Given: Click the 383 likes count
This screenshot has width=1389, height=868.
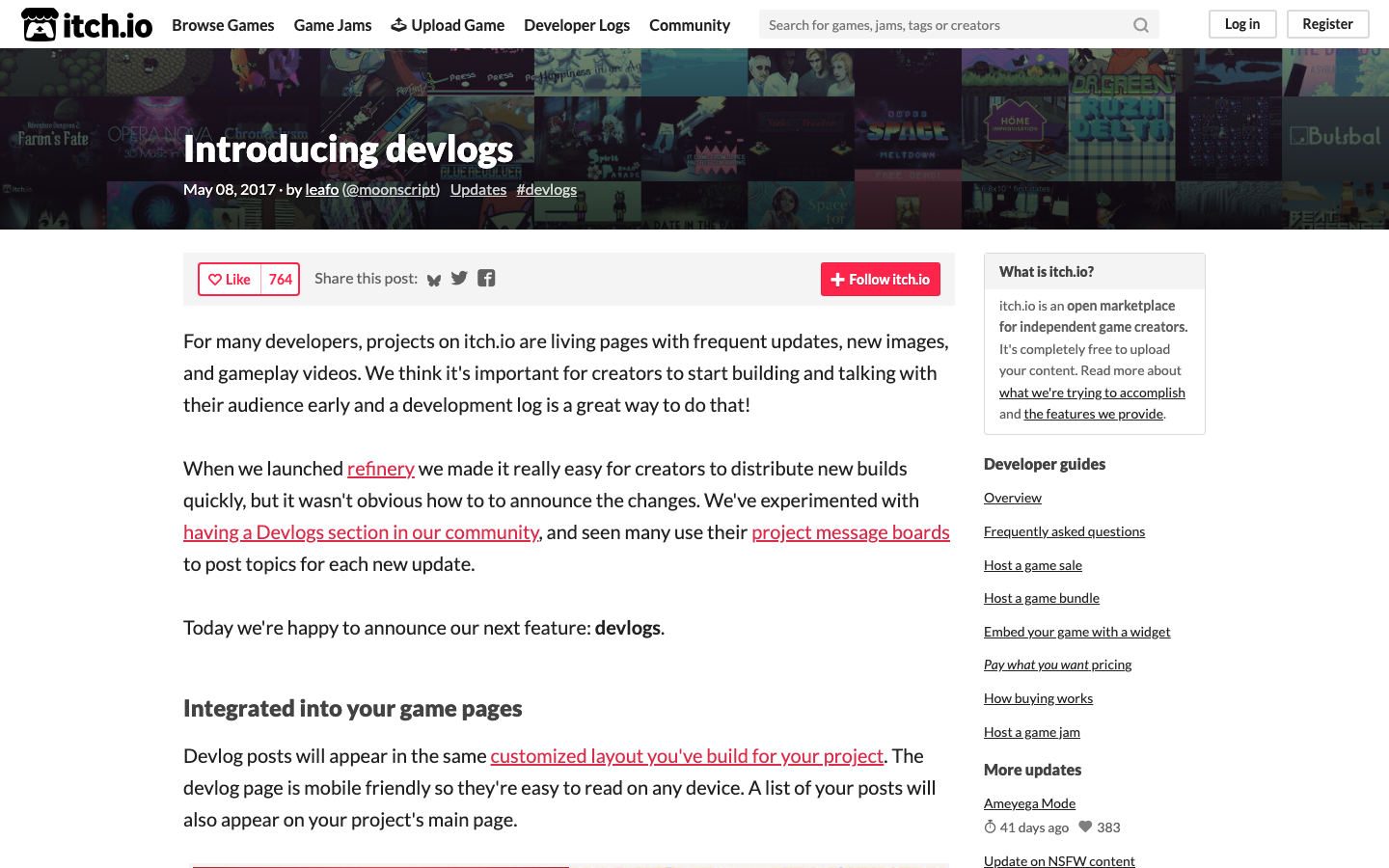Looking at the screenshot, I should coord(1100,827).
